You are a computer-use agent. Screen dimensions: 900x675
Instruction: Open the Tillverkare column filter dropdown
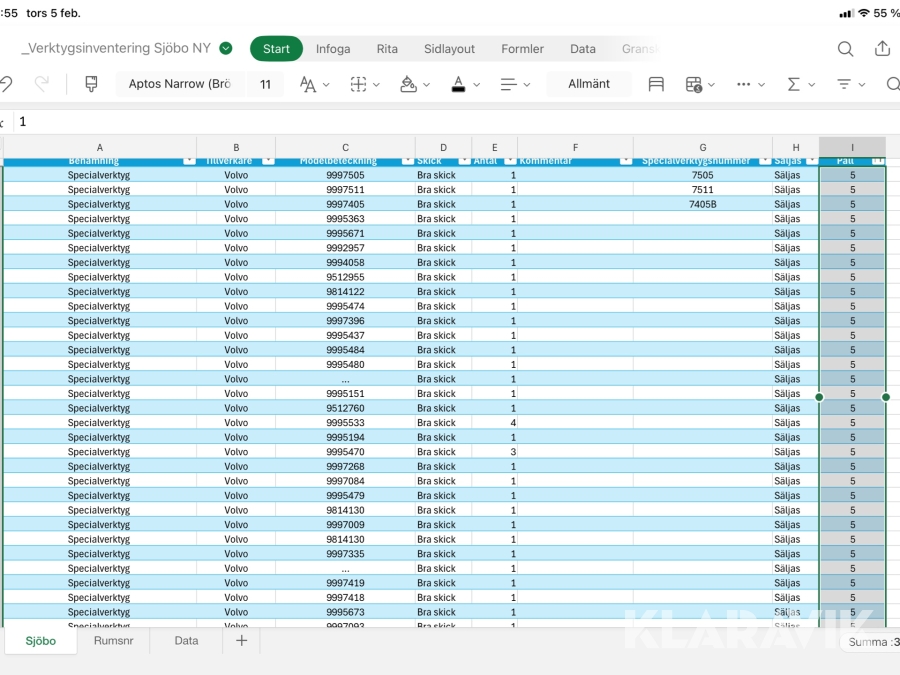pos(267,161)
